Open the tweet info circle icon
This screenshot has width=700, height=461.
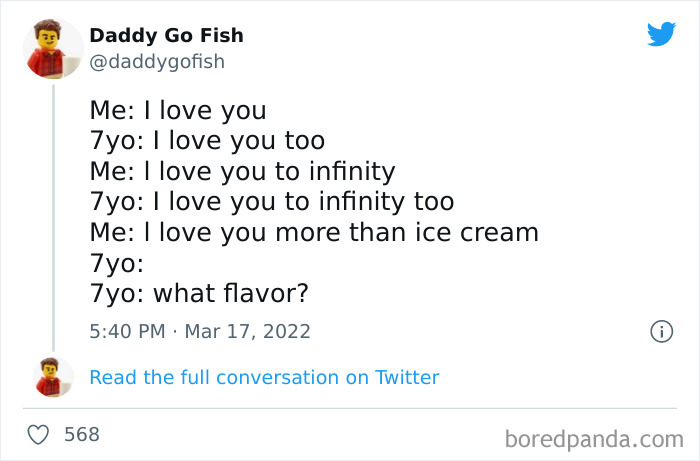661,331
